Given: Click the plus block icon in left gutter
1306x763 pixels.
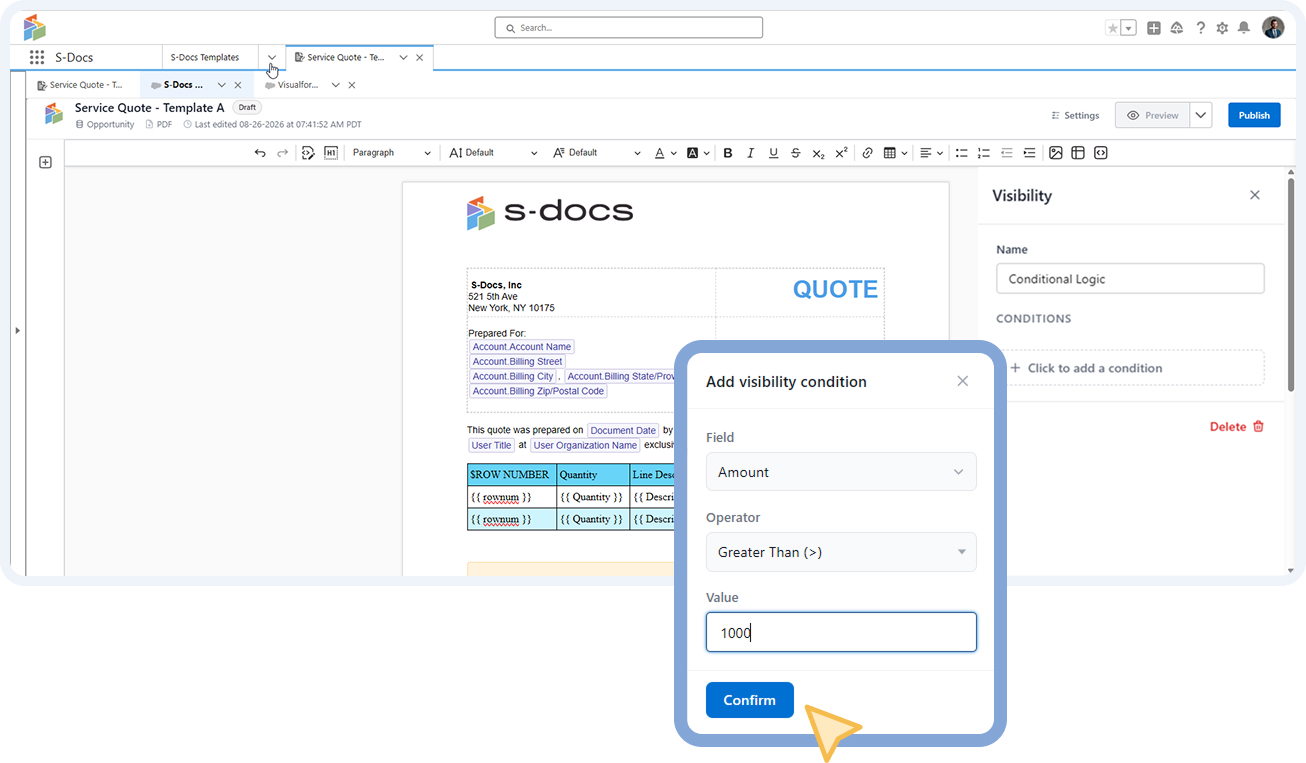Looking at the screenshot, I should click(45, 162).
